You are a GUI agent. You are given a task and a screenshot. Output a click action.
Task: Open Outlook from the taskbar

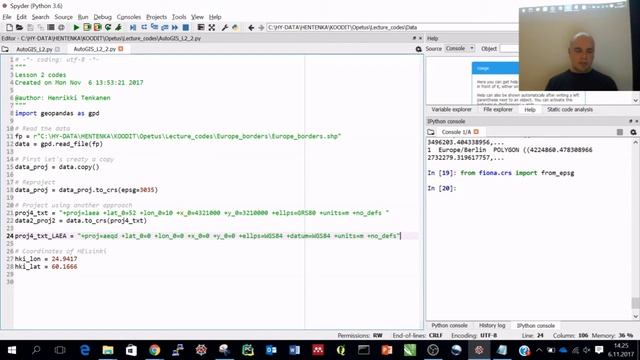tap(271, 350)
